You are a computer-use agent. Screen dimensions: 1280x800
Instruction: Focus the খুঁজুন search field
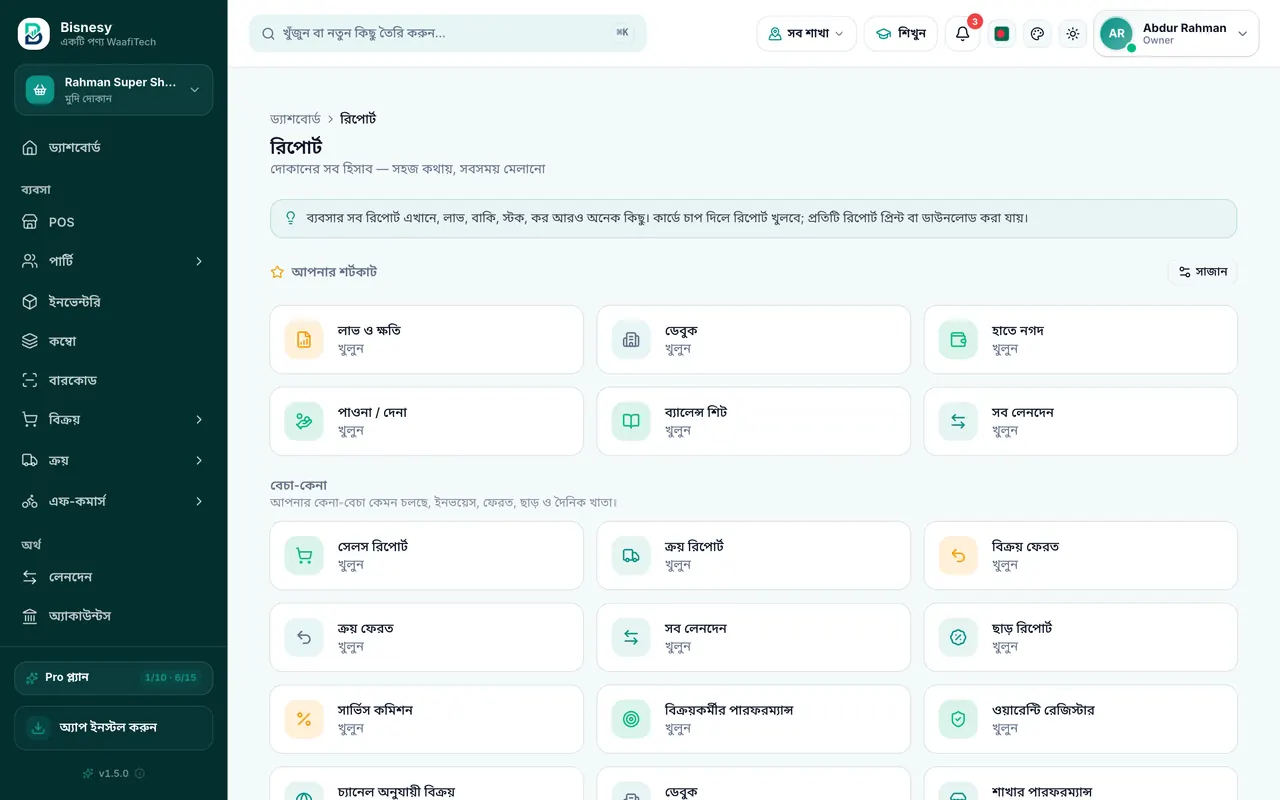point(448,33)
